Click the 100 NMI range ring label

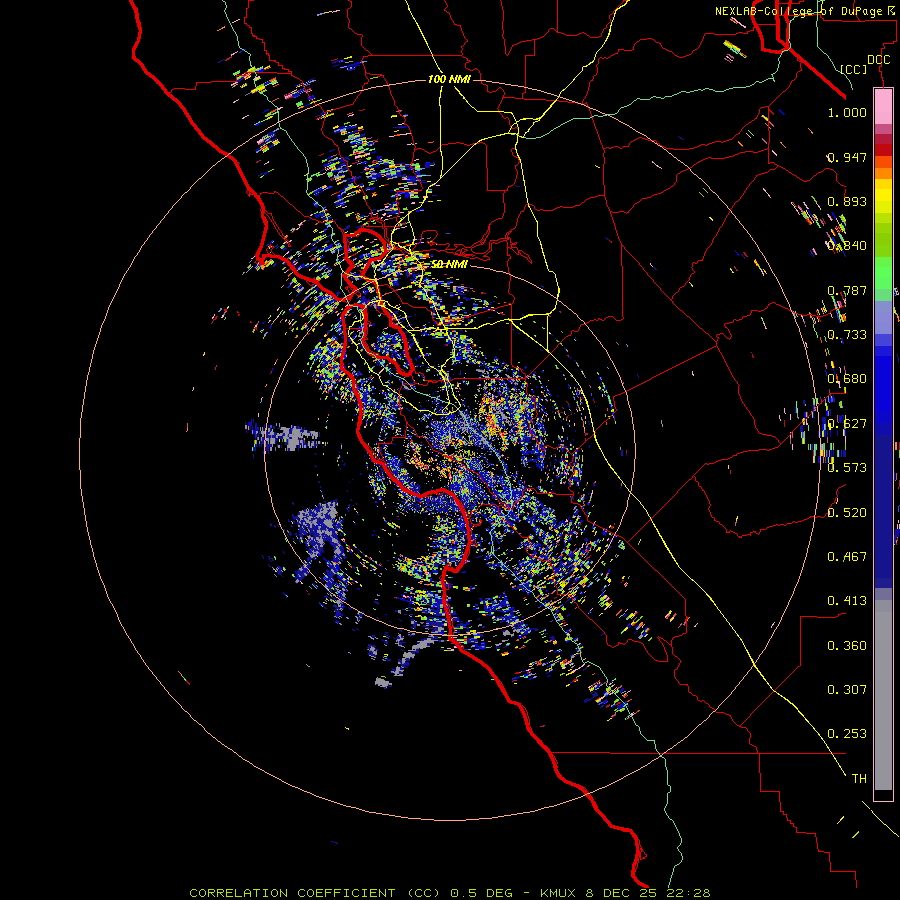coord(449,79)
